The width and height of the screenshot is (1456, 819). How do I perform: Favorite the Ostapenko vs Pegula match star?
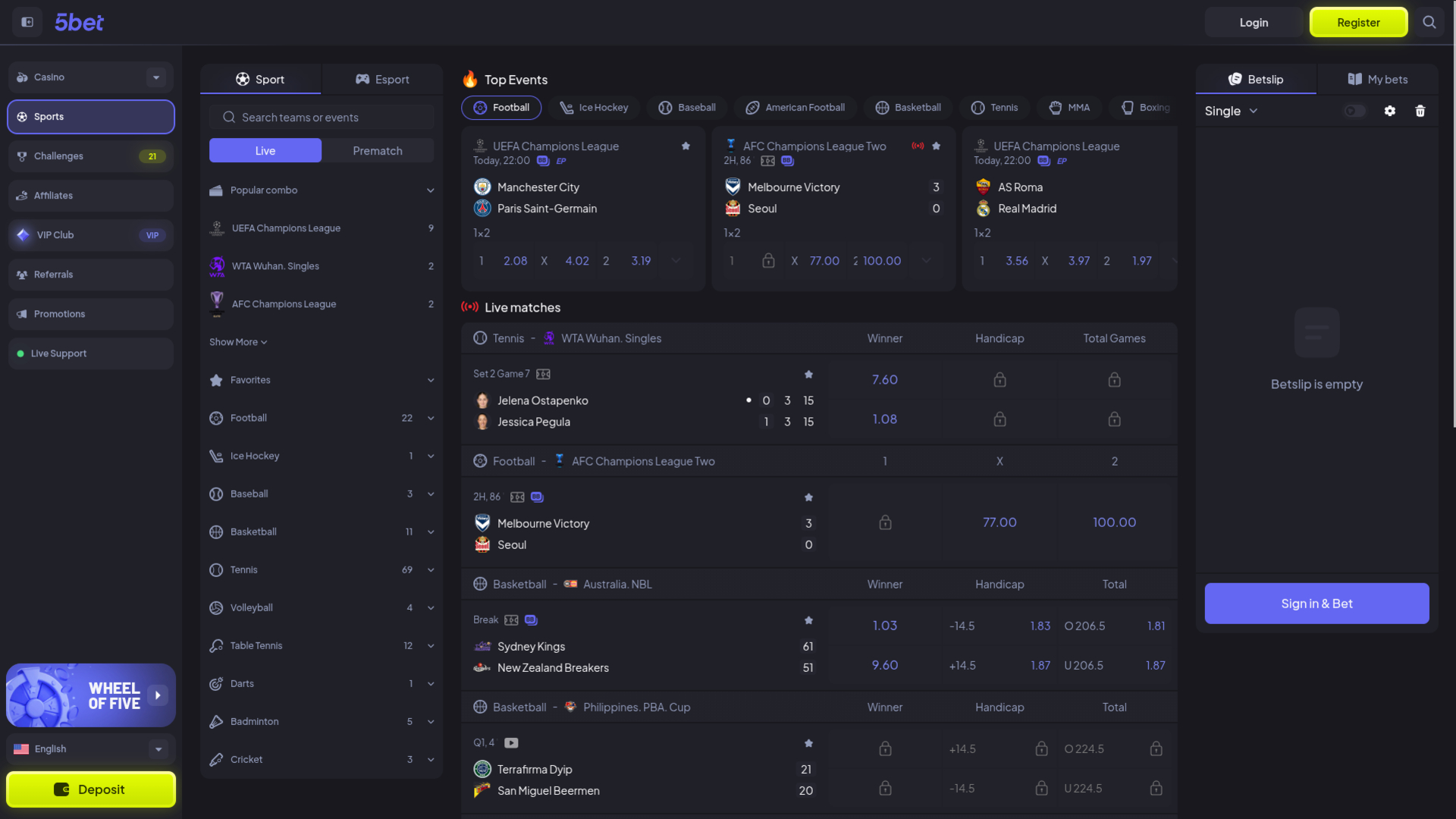(808, 374)
